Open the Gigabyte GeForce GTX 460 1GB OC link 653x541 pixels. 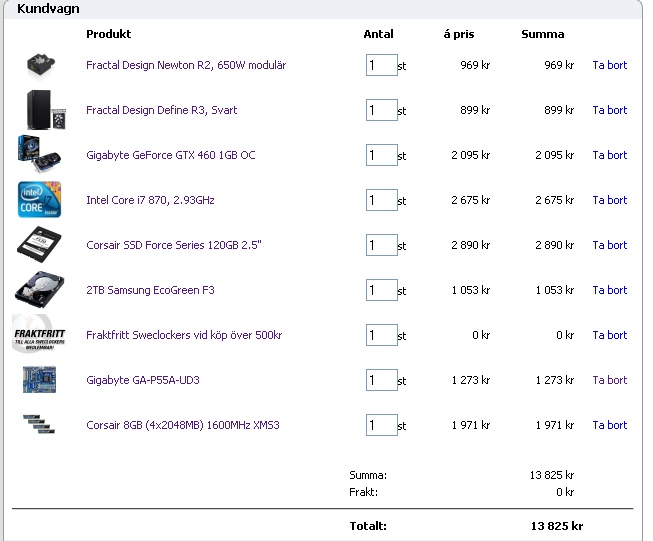tap(170, 155)
